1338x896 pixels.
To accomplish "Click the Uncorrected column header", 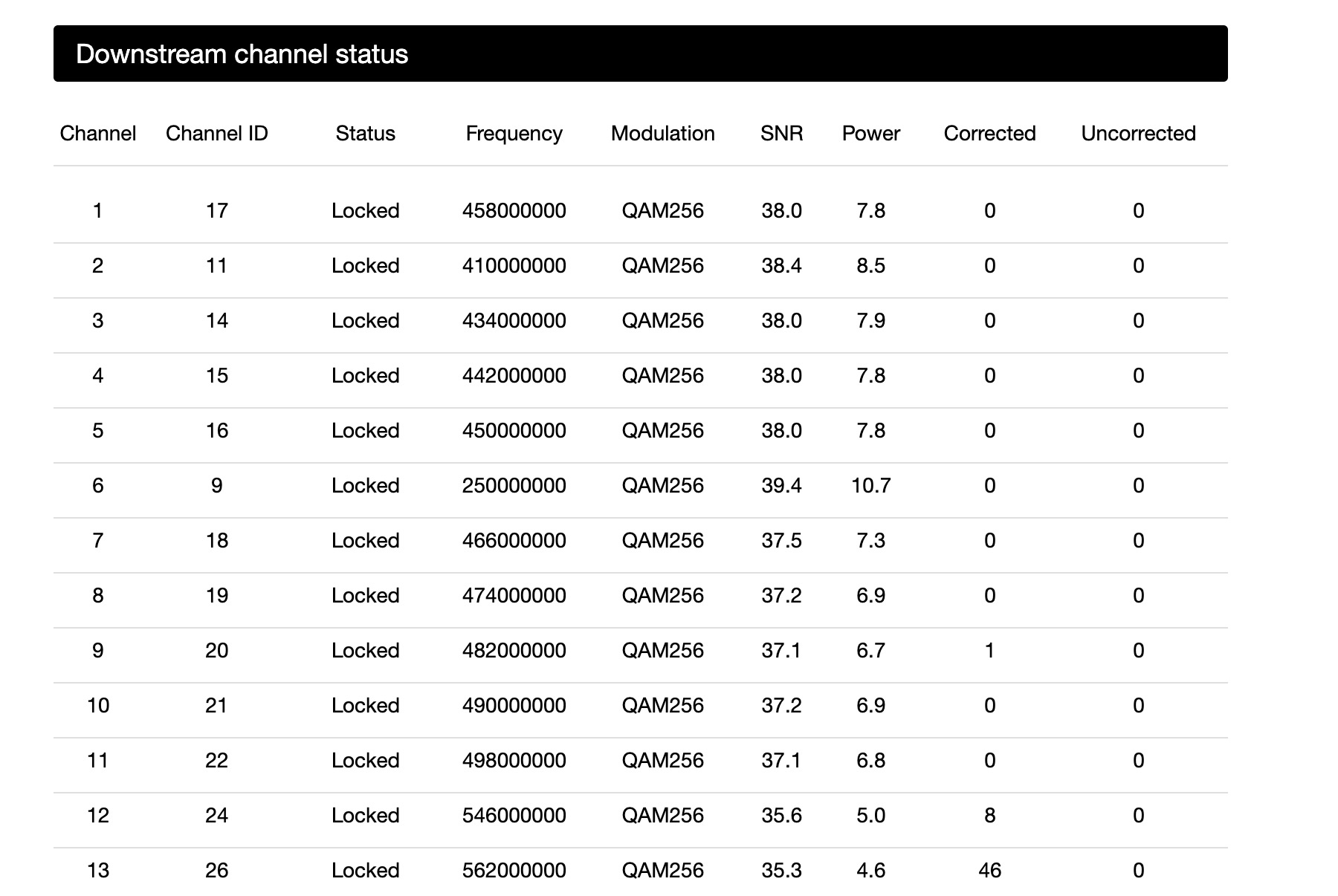I will coord(1138,134).
